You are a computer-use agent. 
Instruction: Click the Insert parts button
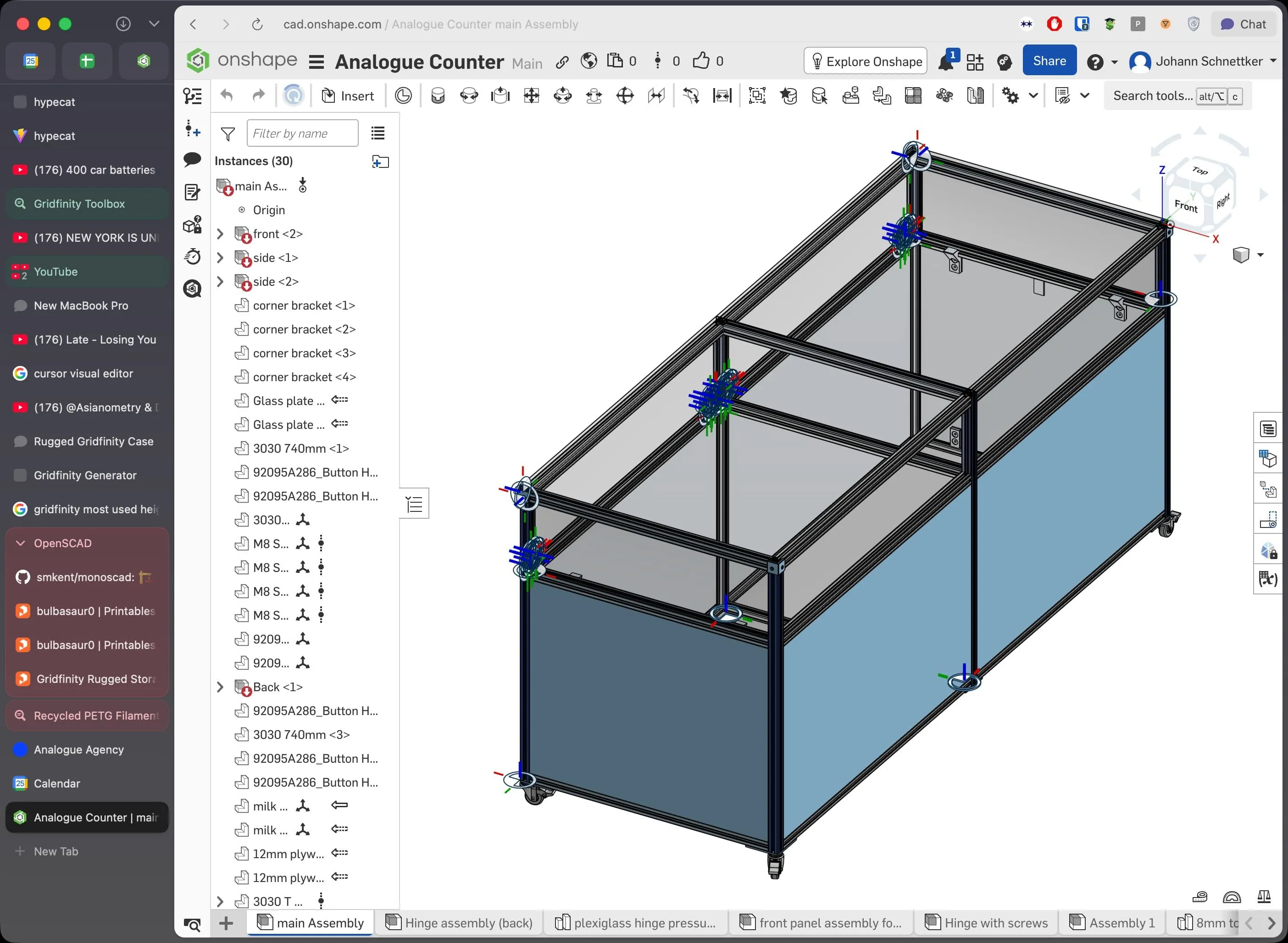348,96
